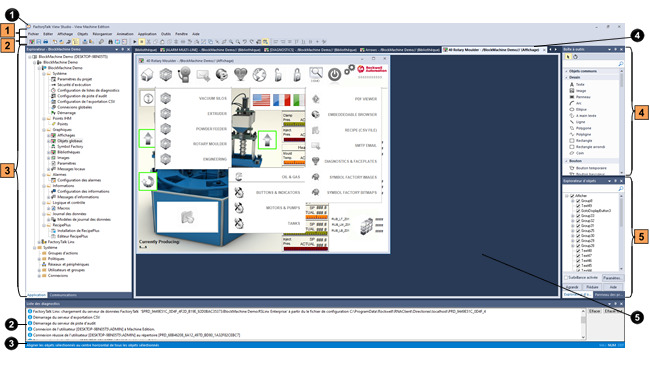This screenshot has height=370, width=650.
Task: Expand the Bibliothèques node in the tree
Action: click(49, 152)
